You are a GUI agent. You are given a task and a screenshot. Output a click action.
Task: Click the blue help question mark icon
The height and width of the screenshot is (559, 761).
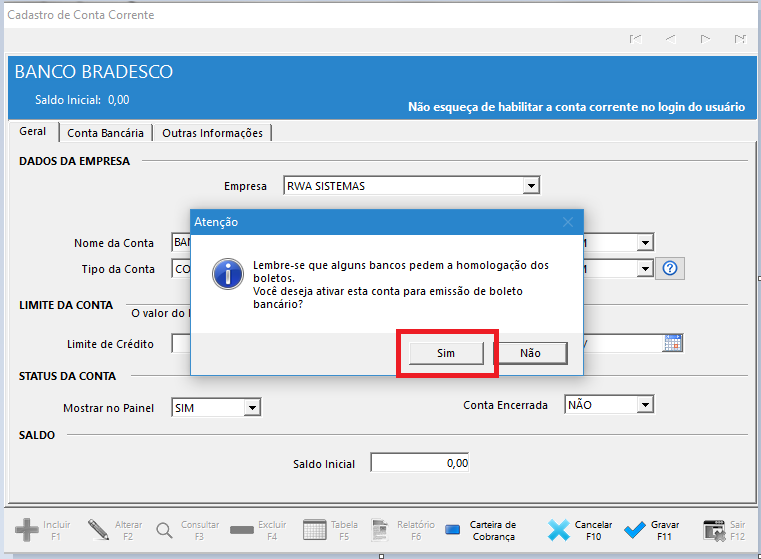(x=670, y=268)
